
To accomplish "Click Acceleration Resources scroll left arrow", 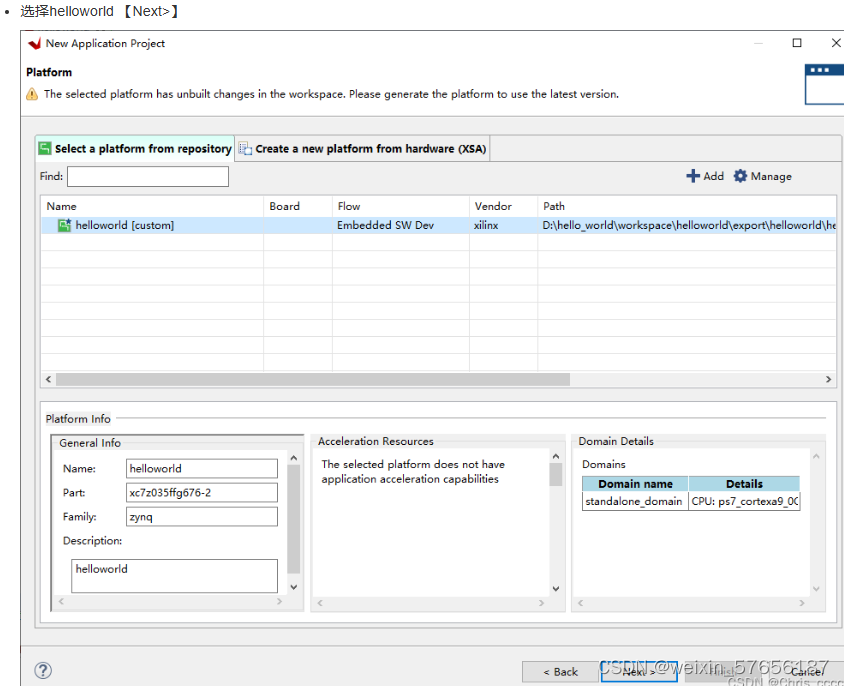I will pyautogui.click(x=320, y=603).
